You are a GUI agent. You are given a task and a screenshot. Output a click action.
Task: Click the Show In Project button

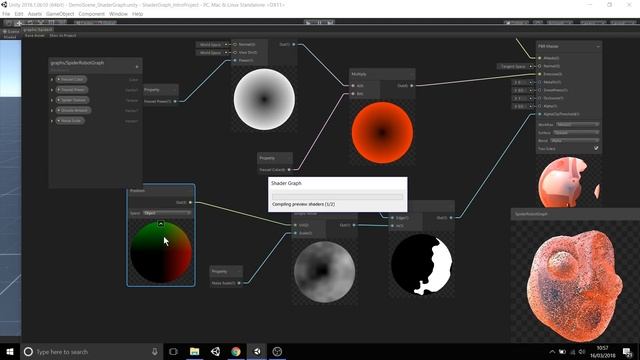coord(63,36)
